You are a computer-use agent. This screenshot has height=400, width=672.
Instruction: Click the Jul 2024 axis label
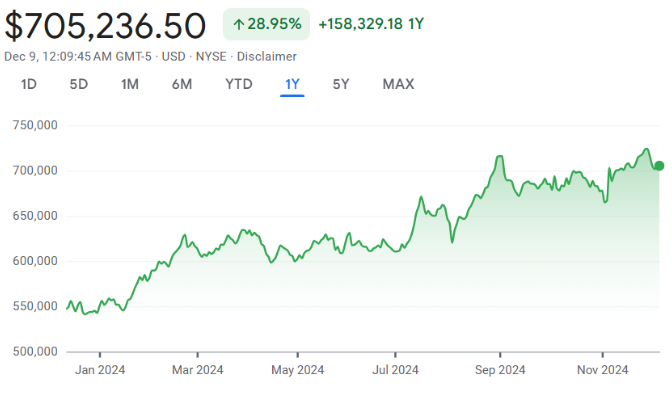tap(395, 370)
